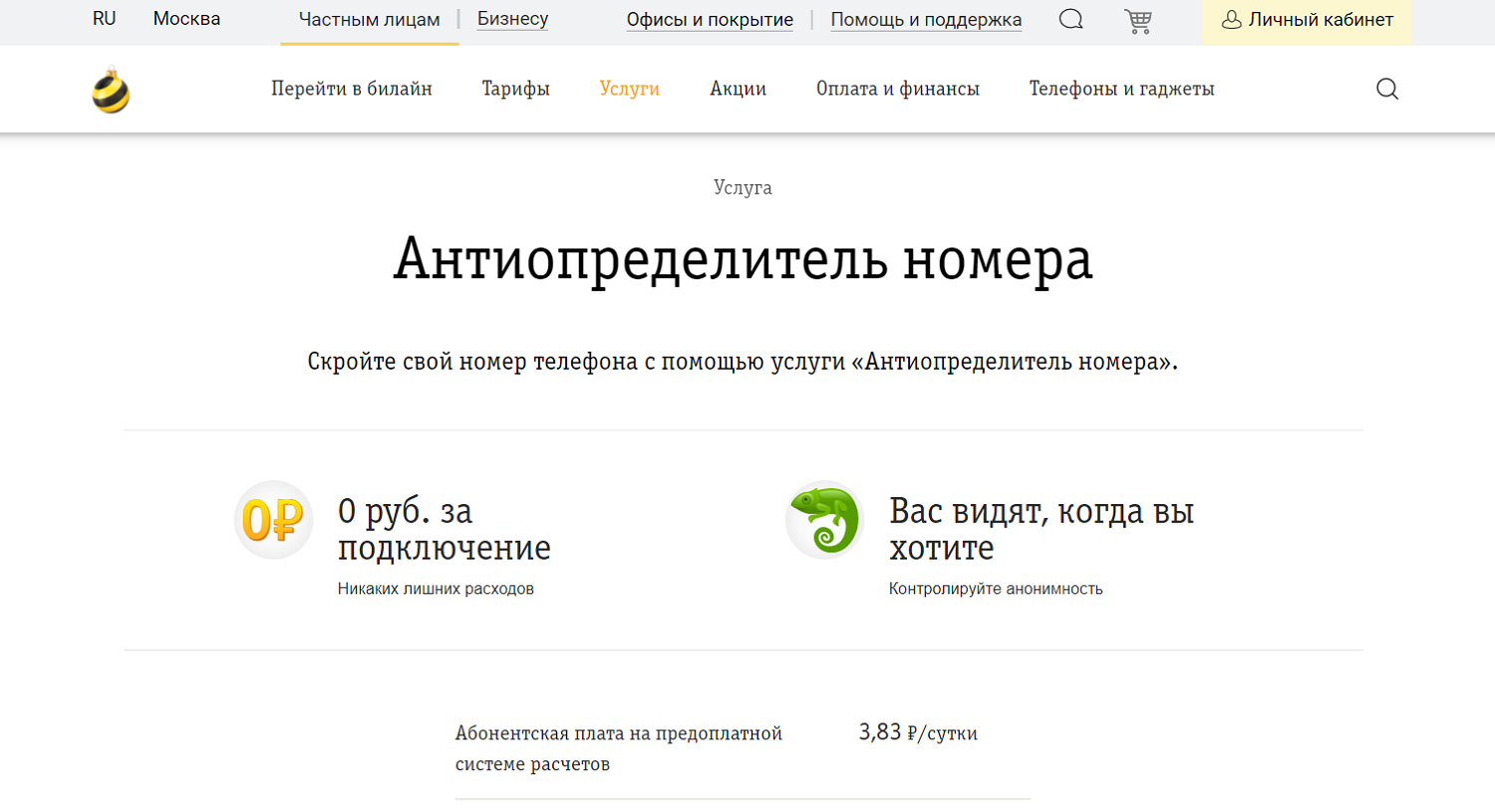This screenshot has width=1495, height=812.
Task: Switch to the Бизнесу tab
Action: [x=512, y=19]
